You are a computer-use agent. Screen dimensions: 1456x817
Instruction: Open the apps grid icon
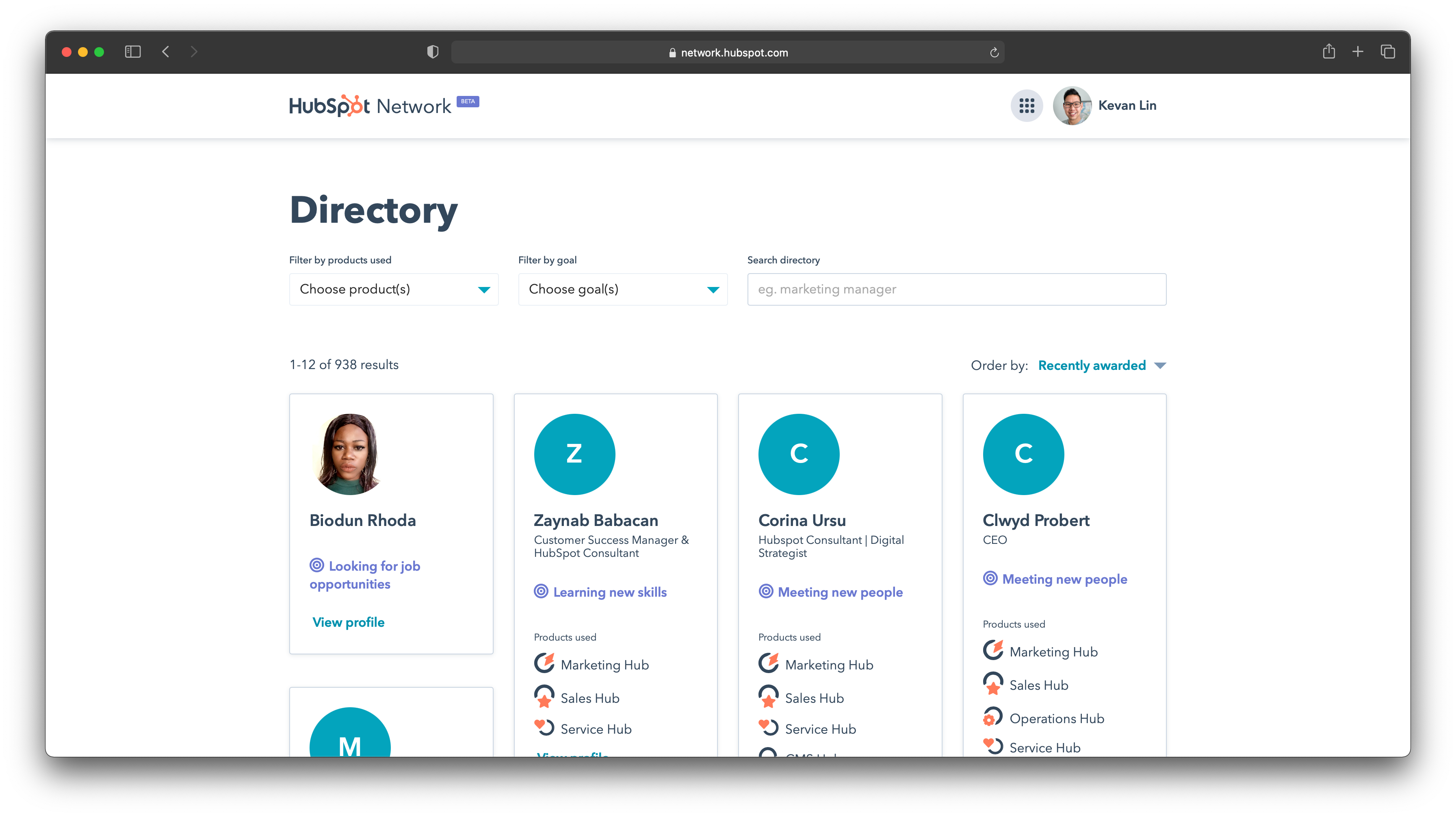(x=1027, y=106)
